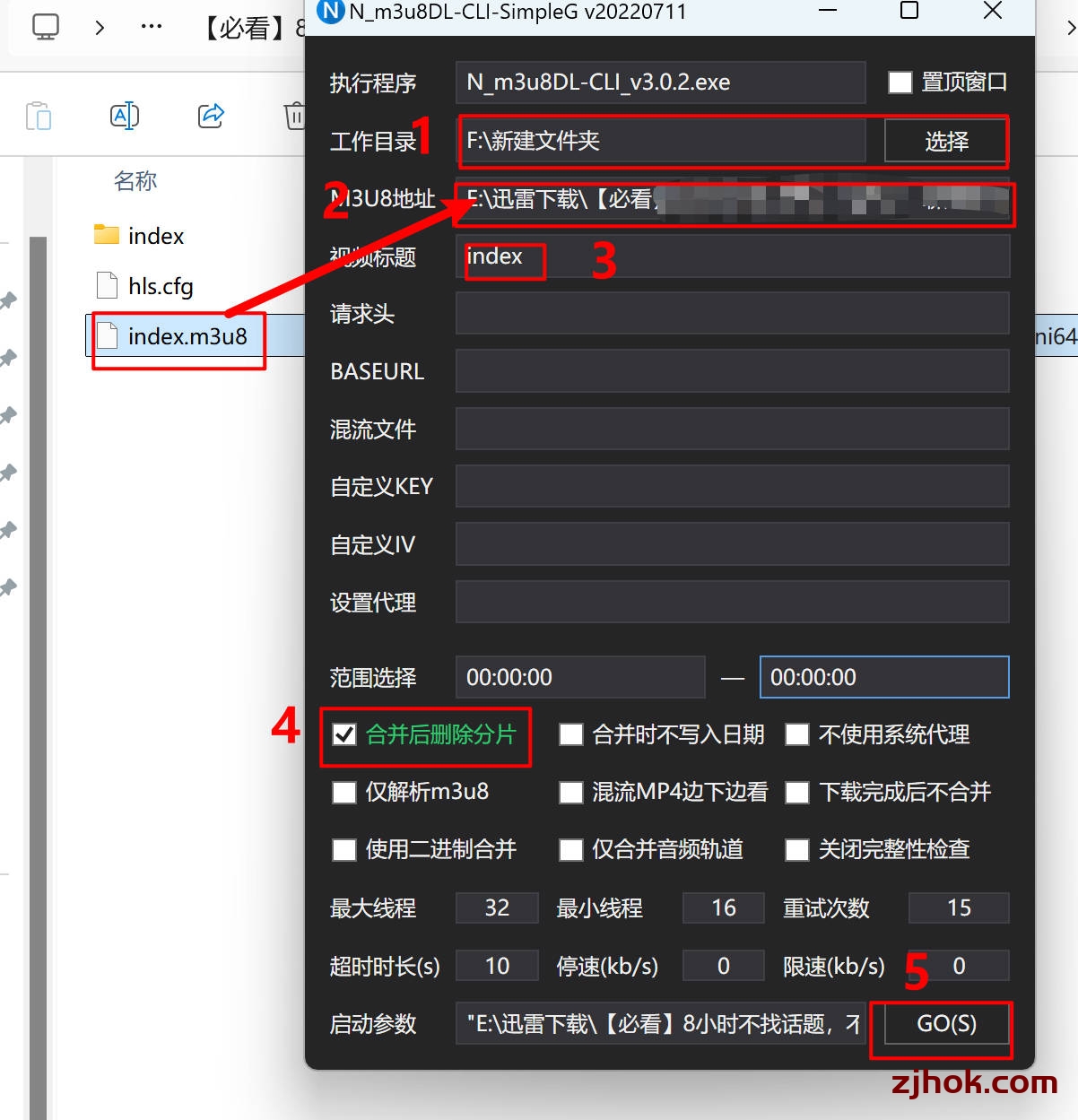Check 不使用系统代理 option

tap(797, 735)
